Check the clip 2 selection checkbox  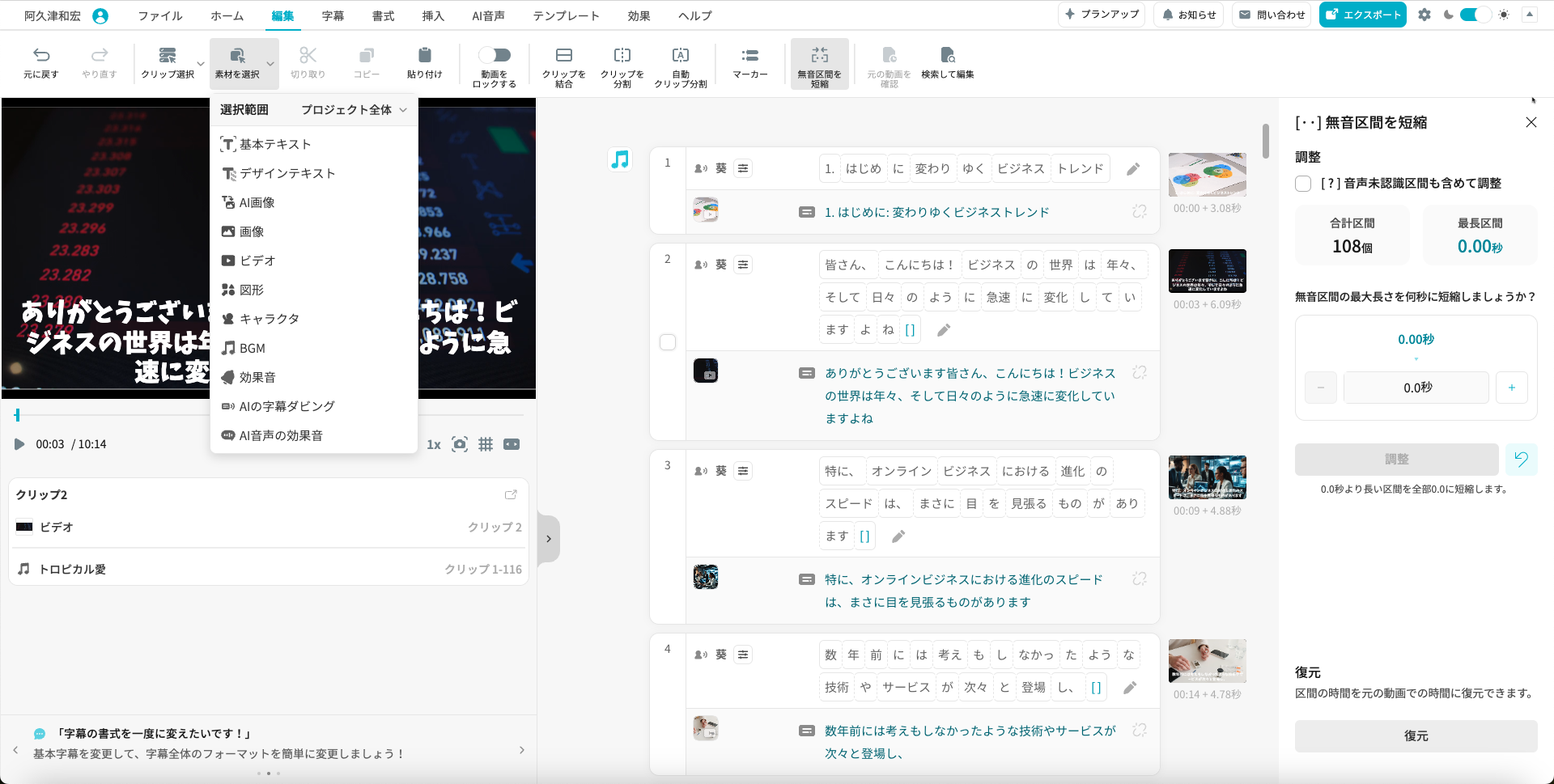668,342
